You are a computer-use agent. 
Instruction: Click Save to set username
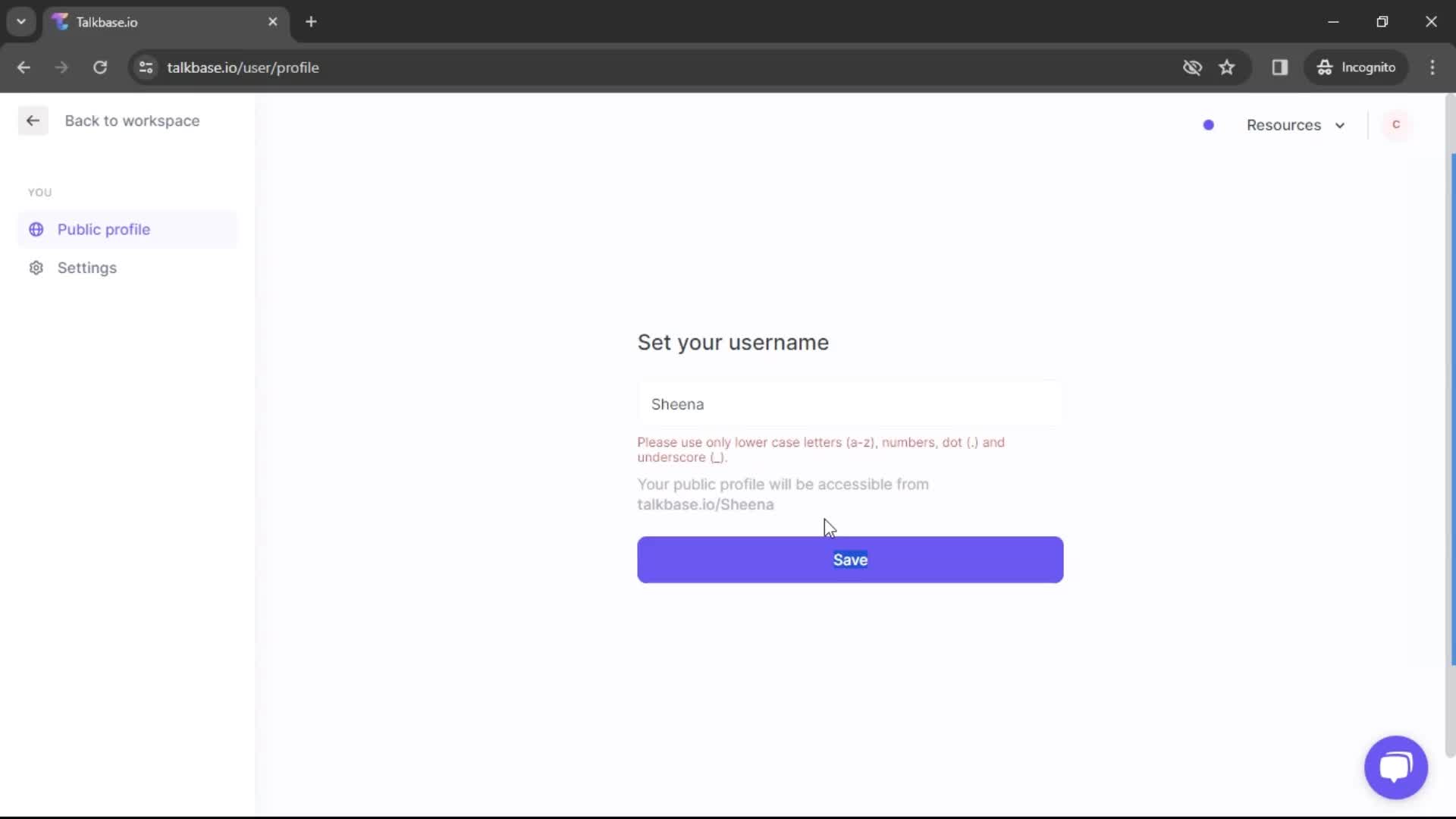pos(850,560)
